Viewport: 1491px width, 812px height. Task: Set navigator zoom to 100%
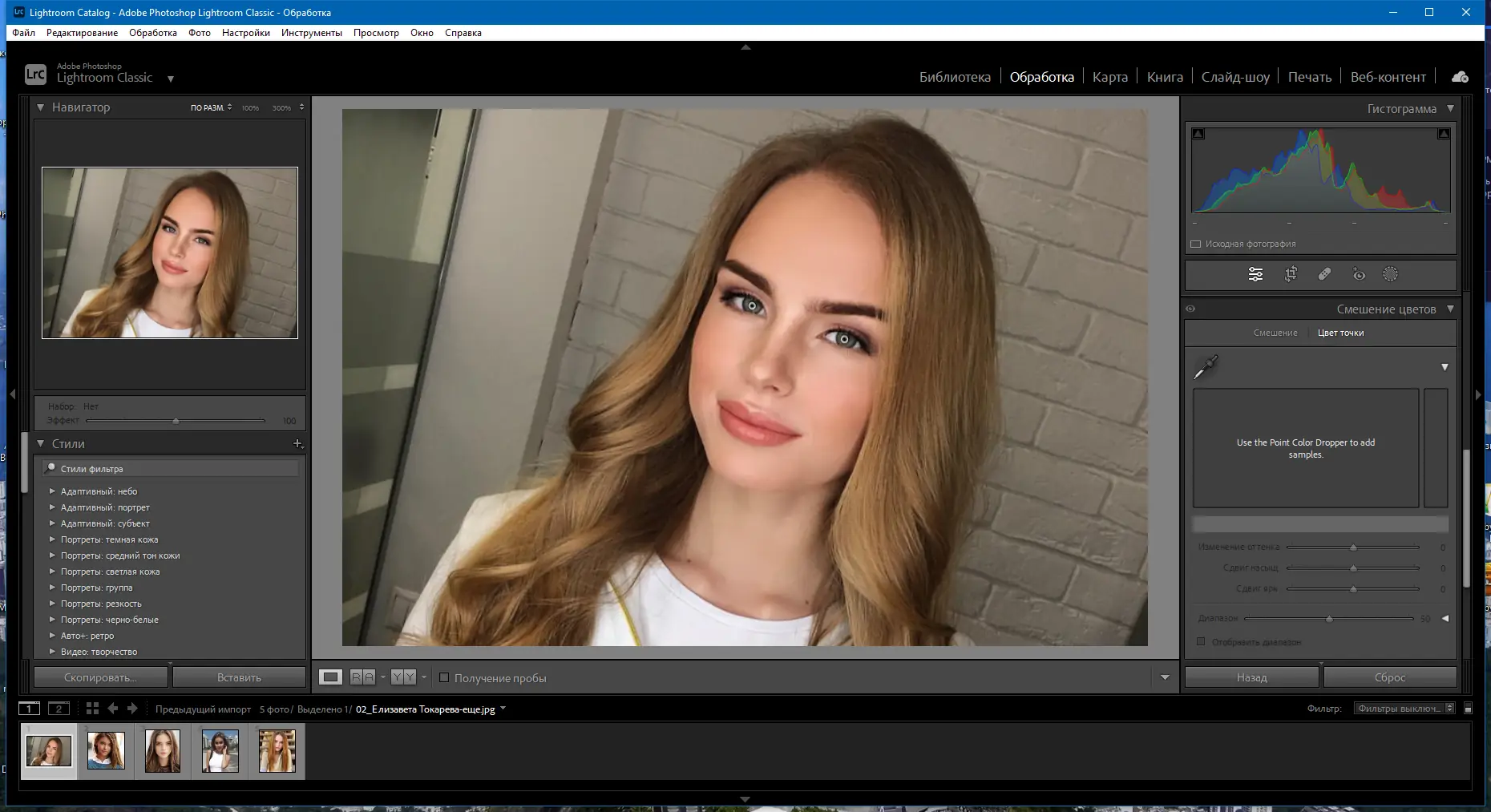pos(250,108)
